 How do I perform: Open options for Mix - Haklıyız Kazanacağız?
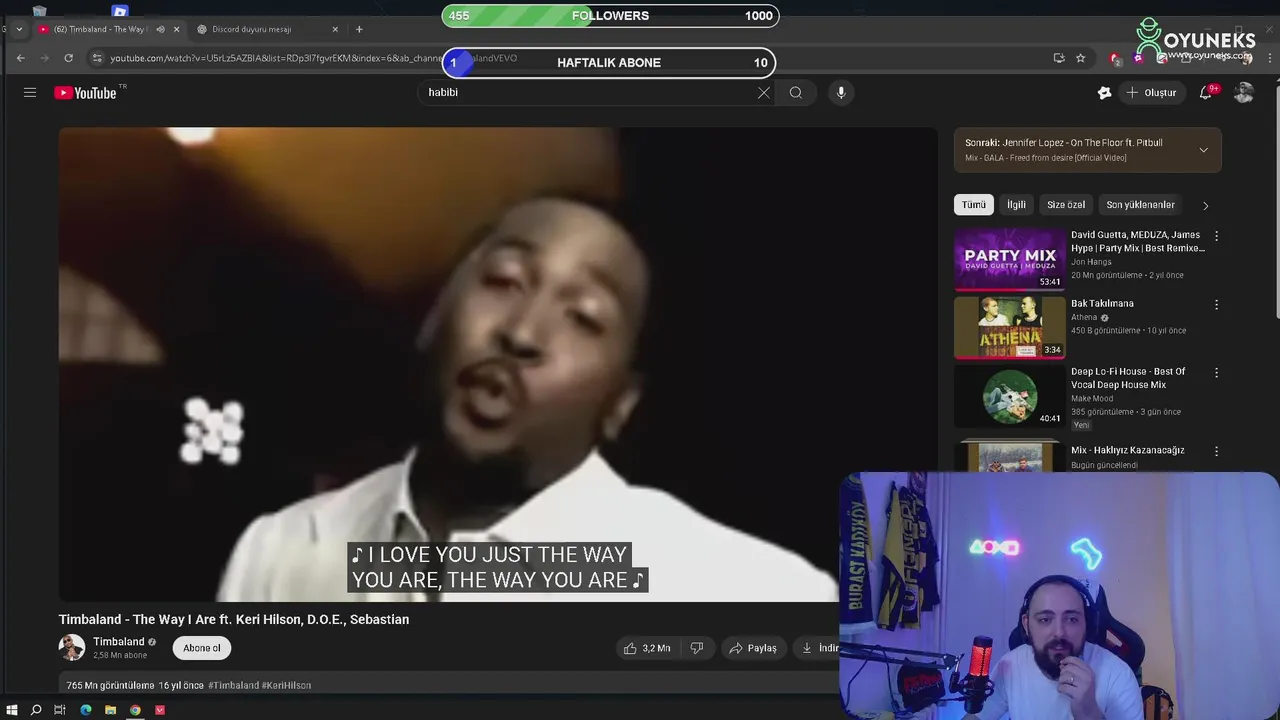click(1216, 451)
